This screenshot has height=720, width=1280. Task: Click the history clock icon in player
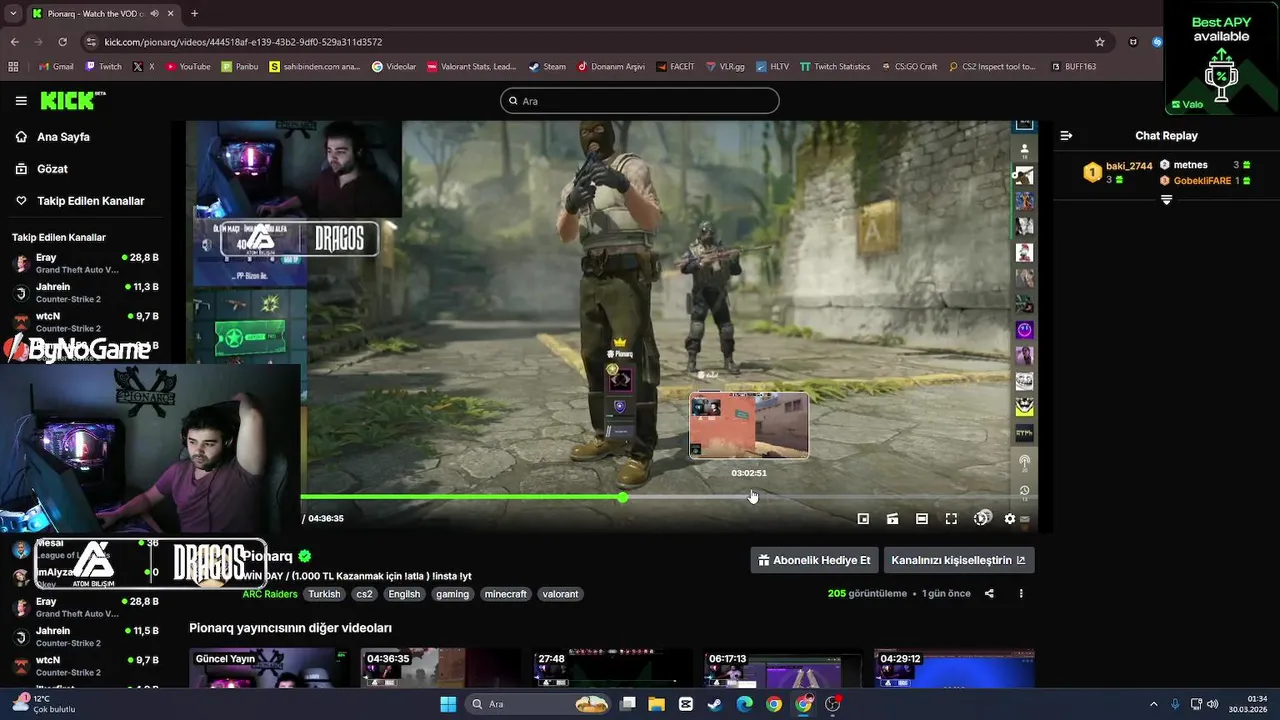point(1024,491)
